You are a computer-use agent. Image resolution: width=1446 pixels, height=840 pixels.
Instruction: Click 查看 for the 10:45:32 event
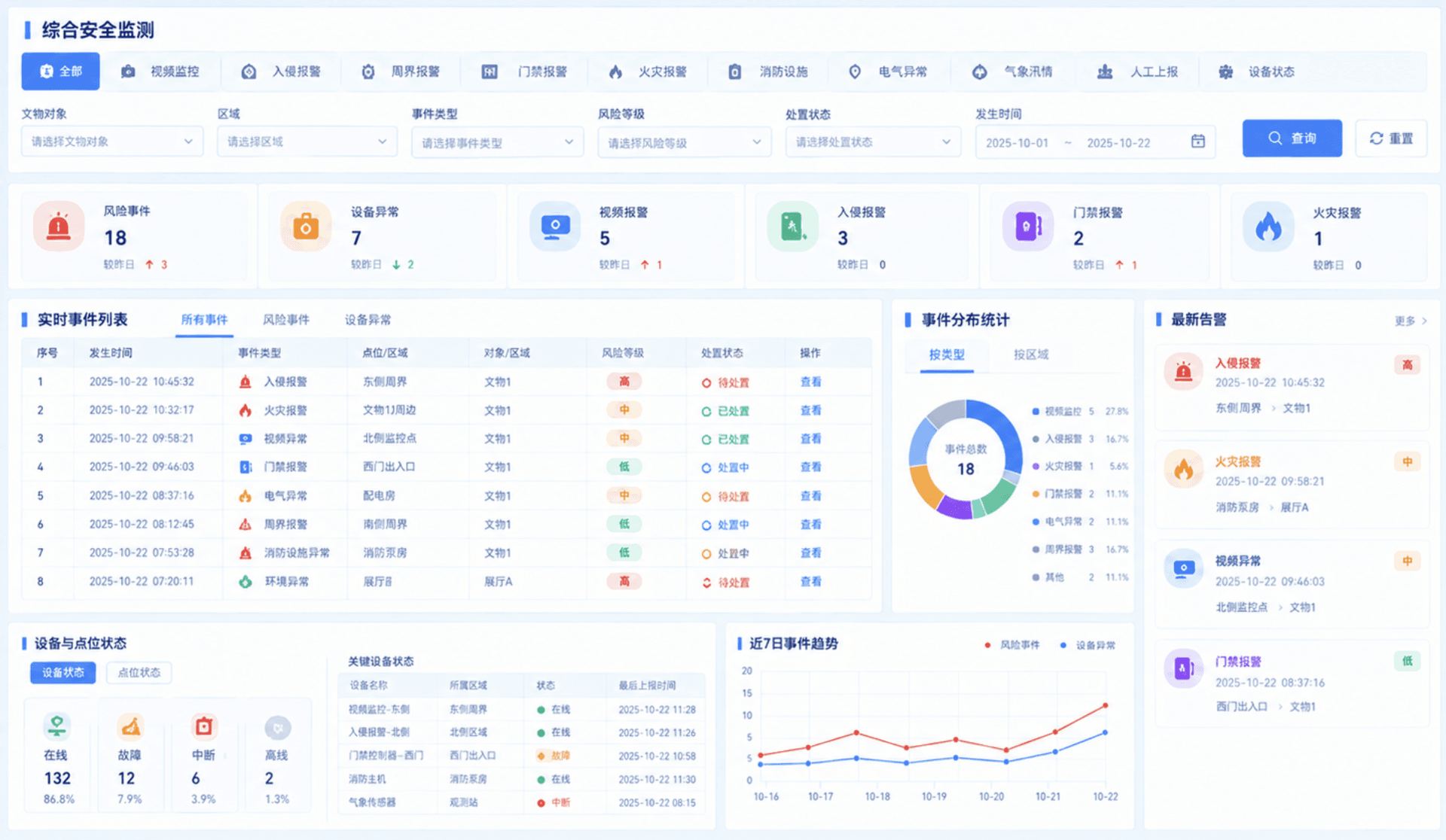pyautogui.click(x=810, y=382)
